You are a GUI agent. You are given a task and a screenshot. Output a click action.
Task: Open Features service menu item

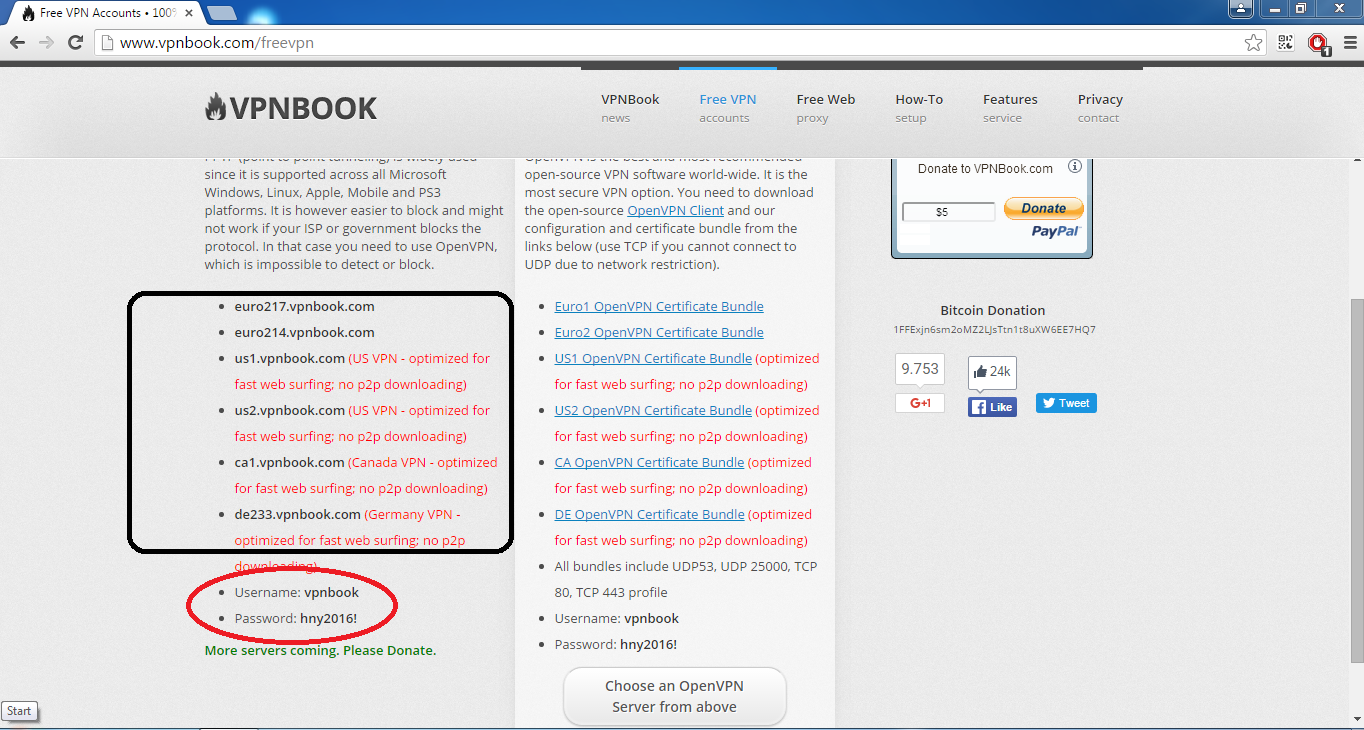tap(1010, 108)
